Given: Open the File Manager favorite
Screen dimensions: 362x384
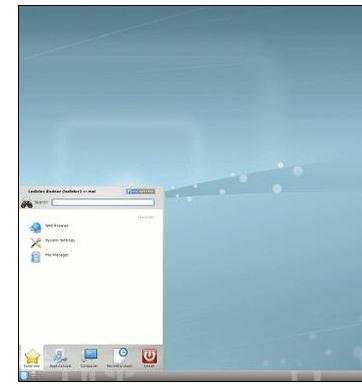Looking at the screenshot, I should (x=49, y=257).
